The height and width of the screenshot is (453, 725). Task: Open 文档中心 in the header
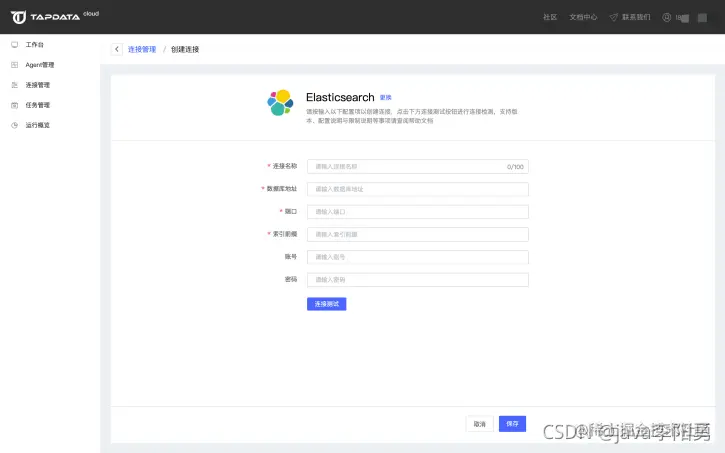pos(583,17)
